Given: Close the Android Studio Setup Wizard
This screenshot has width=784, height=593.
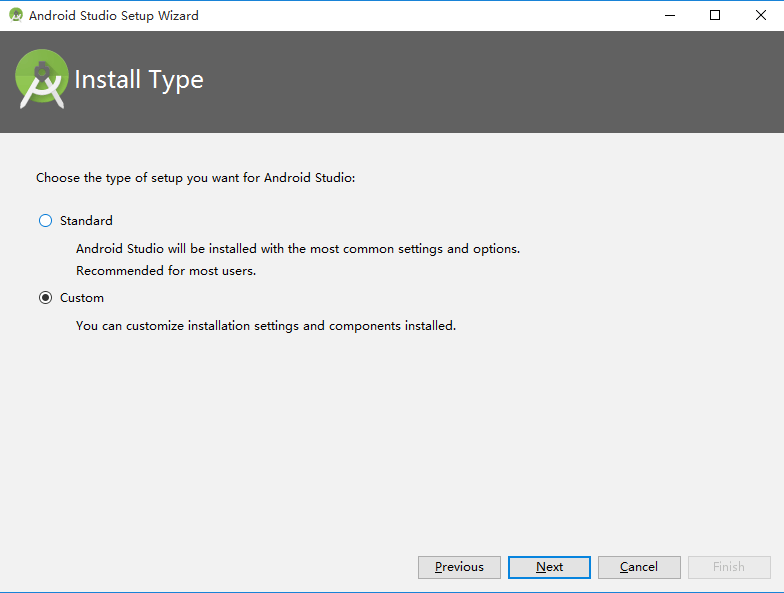Looking at the screenshot, I should [x=760, y=15].
